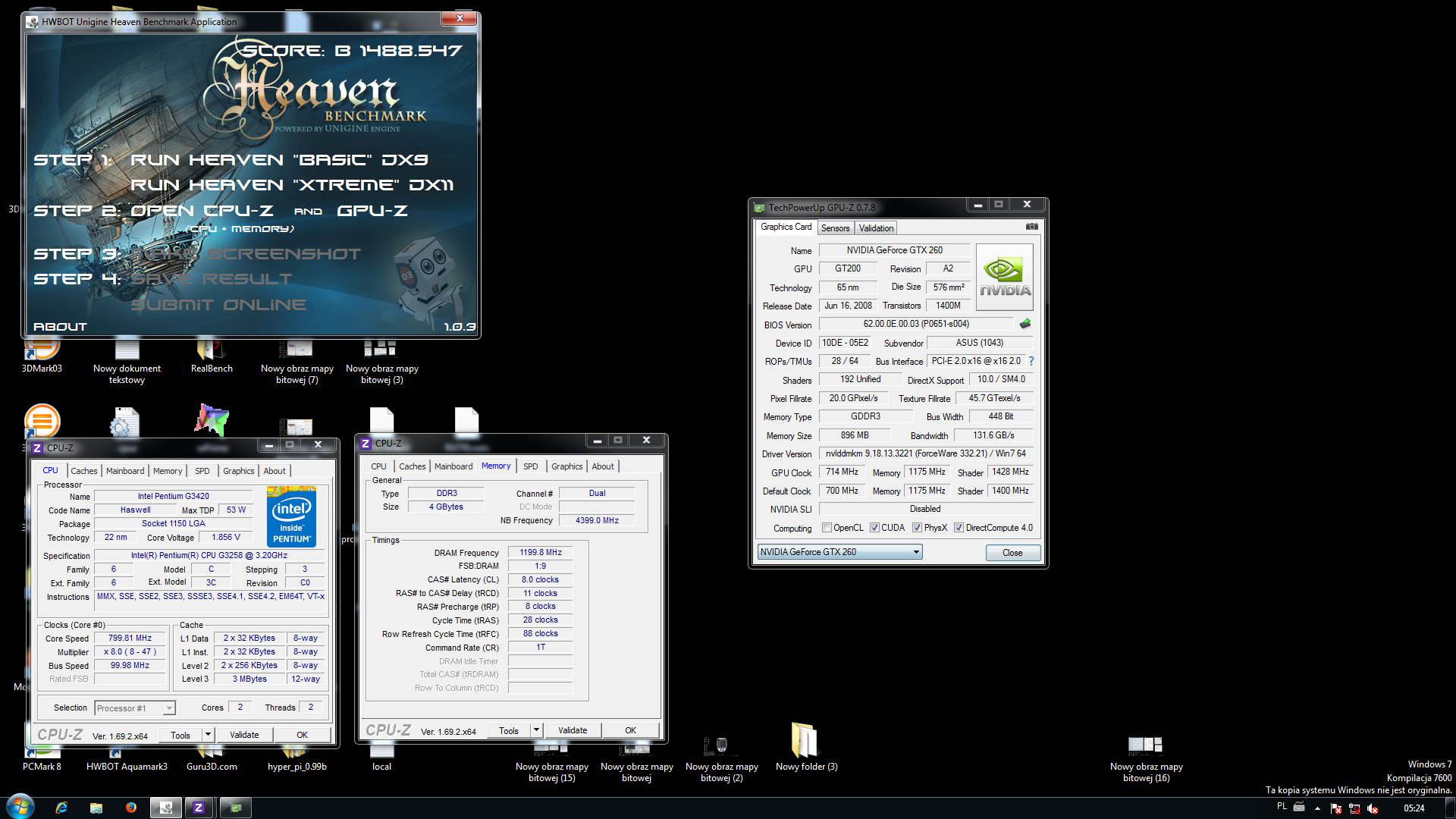Viewport: 1456px width, 819px height.
Task: Open Mainboard tab in left CPU-Z window
Action: [125, 471]
